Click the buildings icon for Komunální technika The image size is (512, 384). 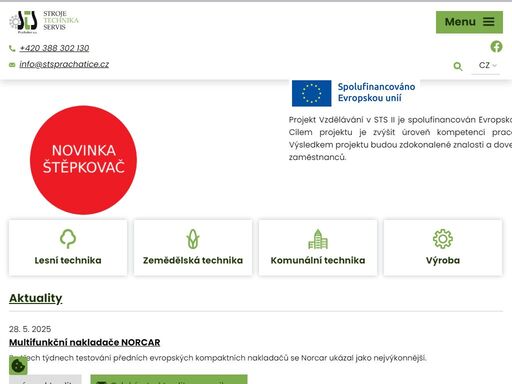coord(318,239)
